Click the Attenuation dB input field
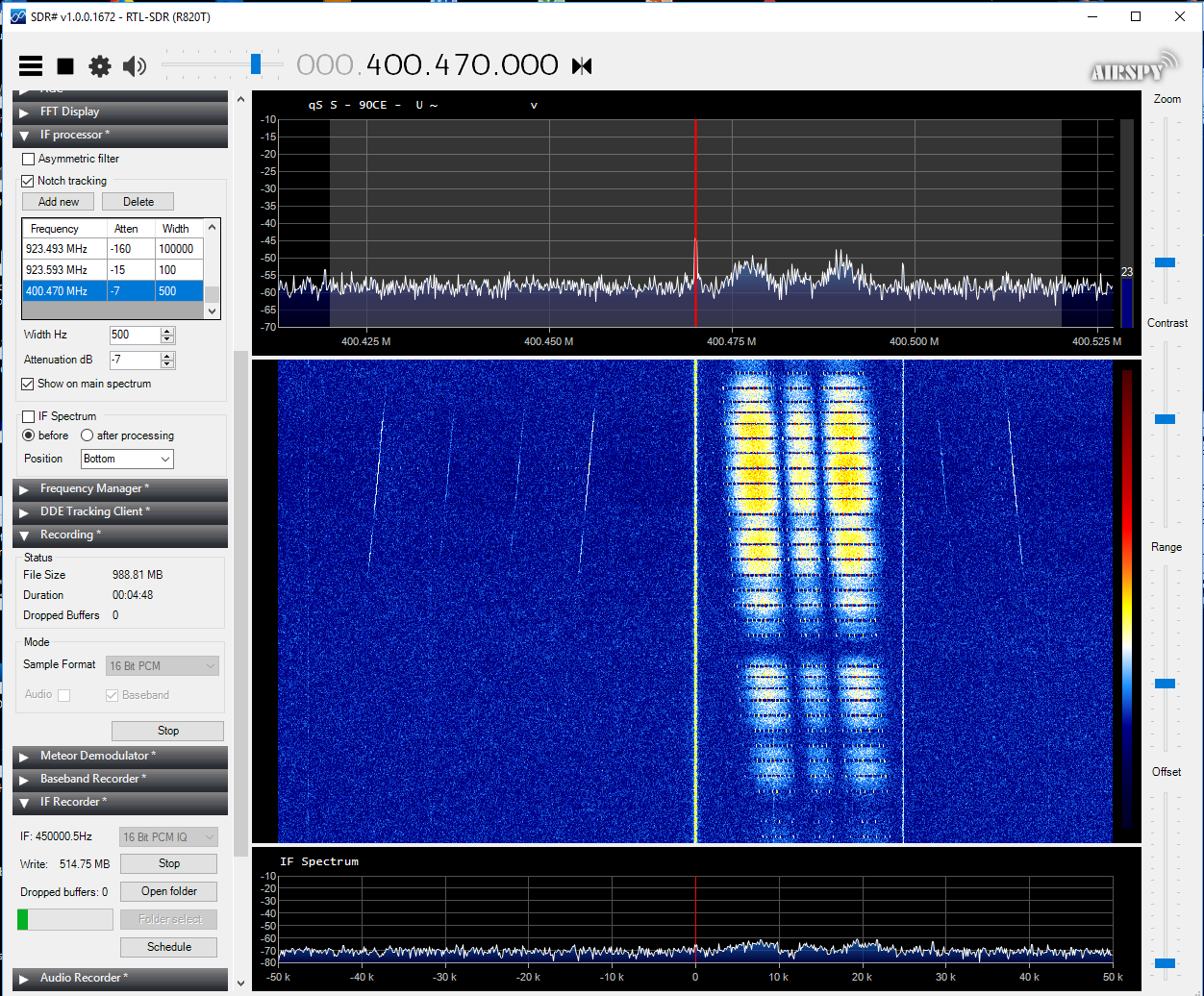 [x=134, y=360]
